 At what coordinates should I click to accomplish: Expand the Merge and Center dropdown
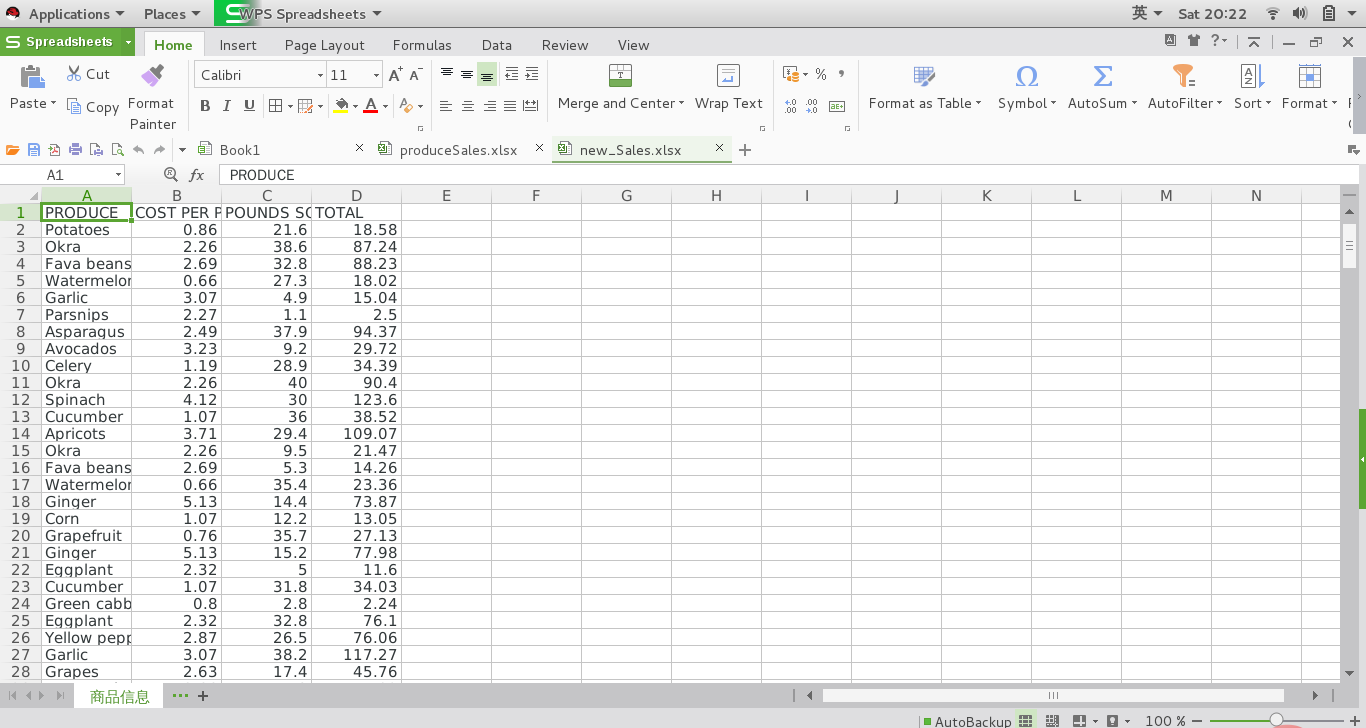[681, 104]
